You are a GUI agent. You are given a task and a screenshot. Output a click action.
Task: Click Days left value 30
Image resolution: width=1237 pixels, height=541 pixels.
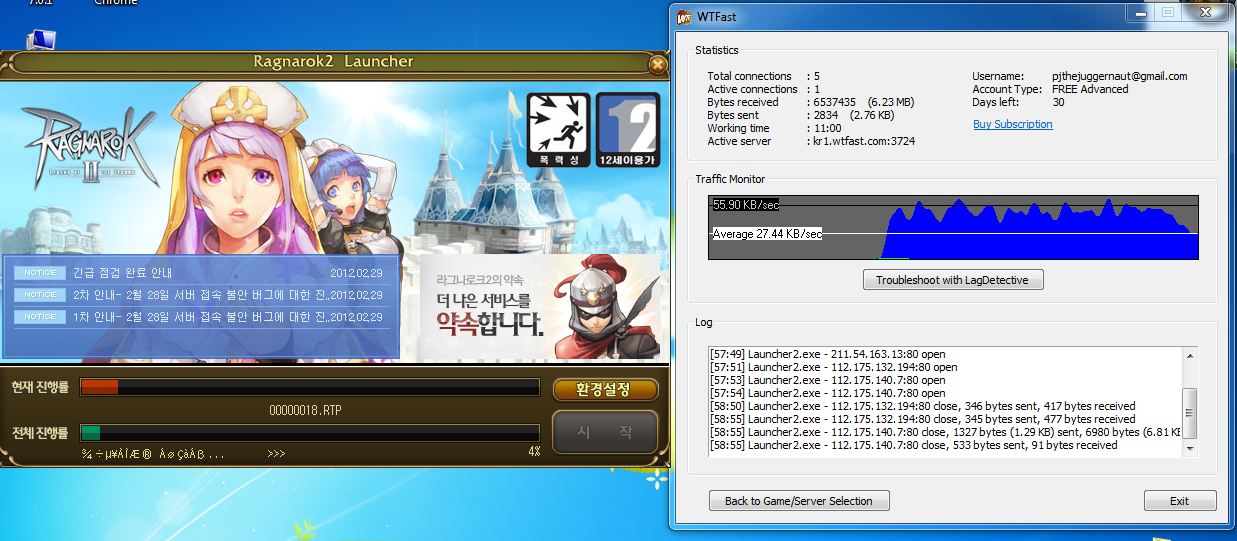click(x=1058, y=102)
